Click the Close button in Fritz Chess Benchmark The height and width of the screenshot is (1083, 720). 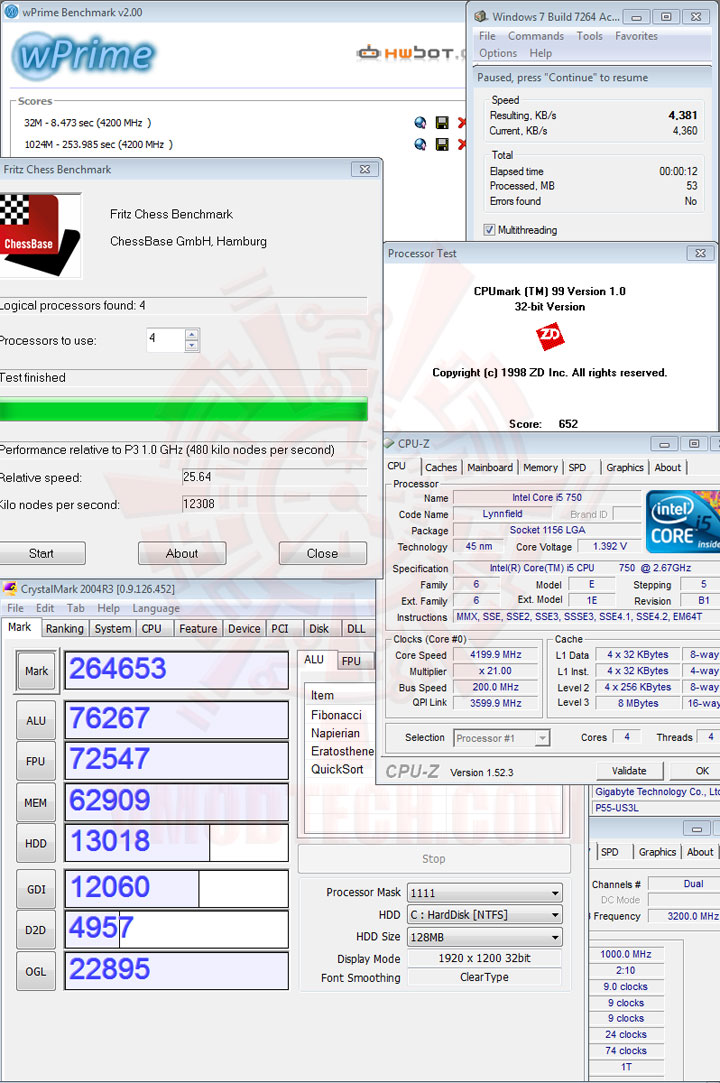[x=323, y=553]
